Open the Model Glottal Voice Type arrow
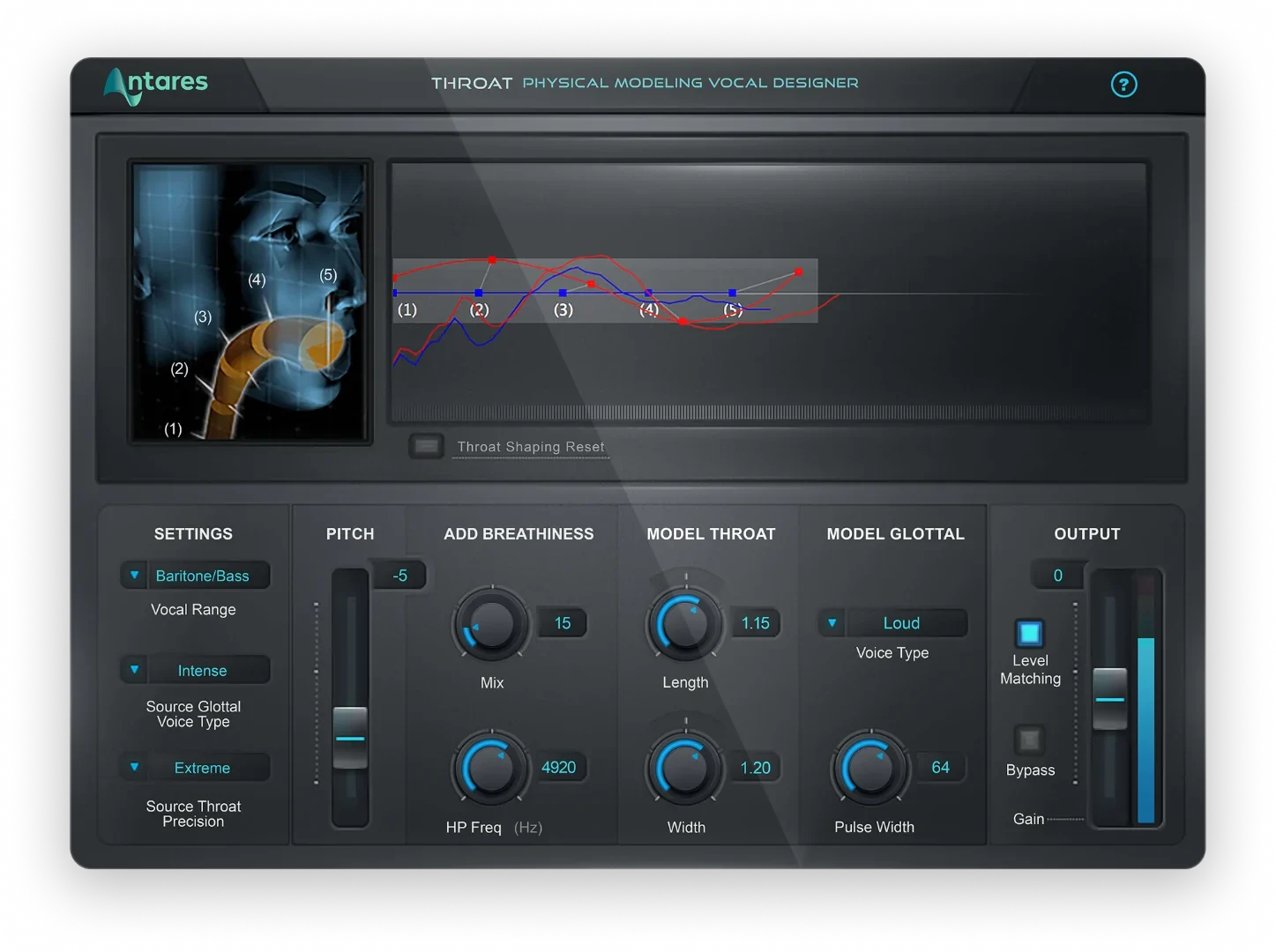 click(x=832, y=622)
